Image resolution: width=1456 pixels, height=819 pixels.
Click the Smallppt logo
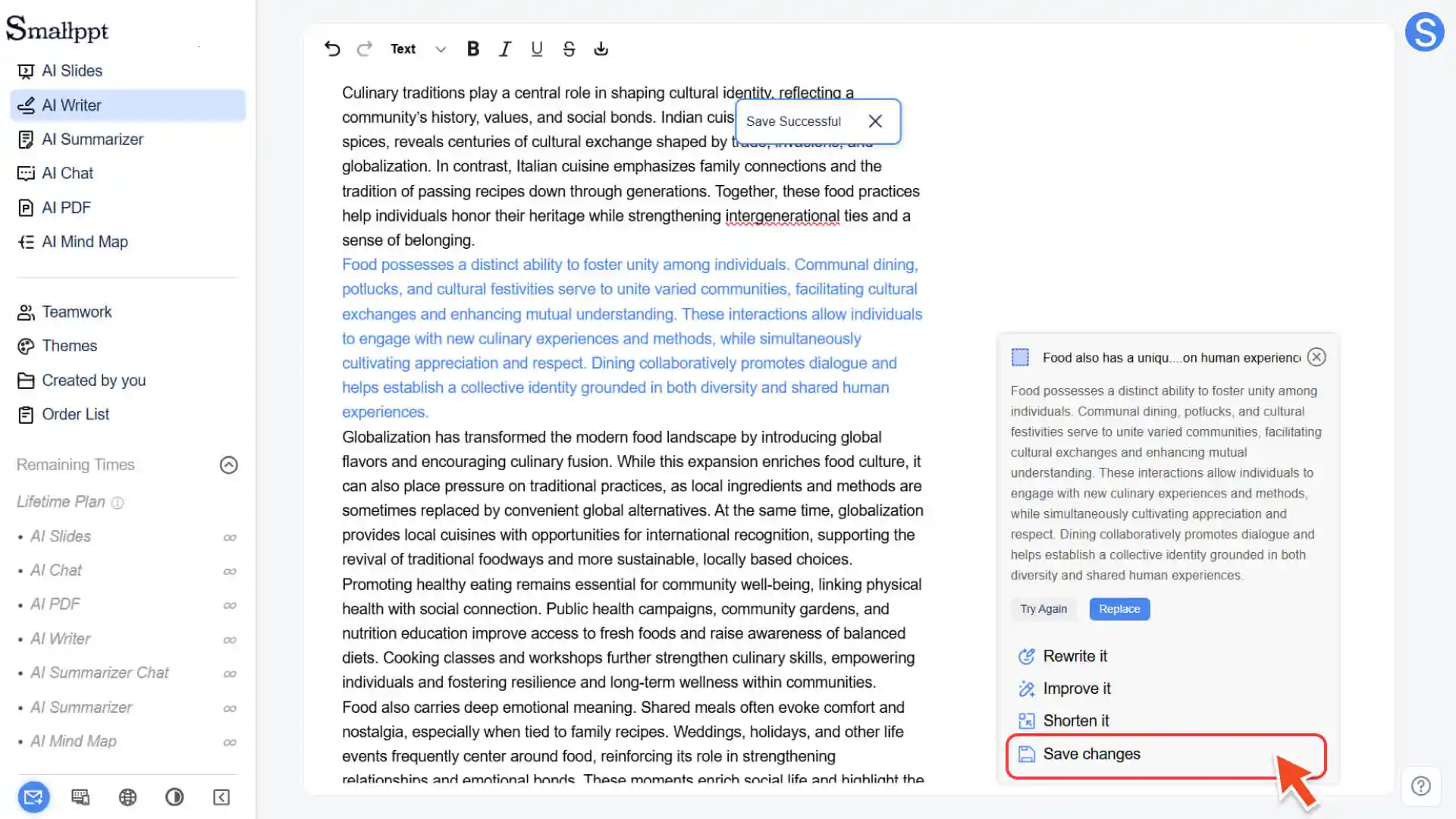tap(58, 29)
